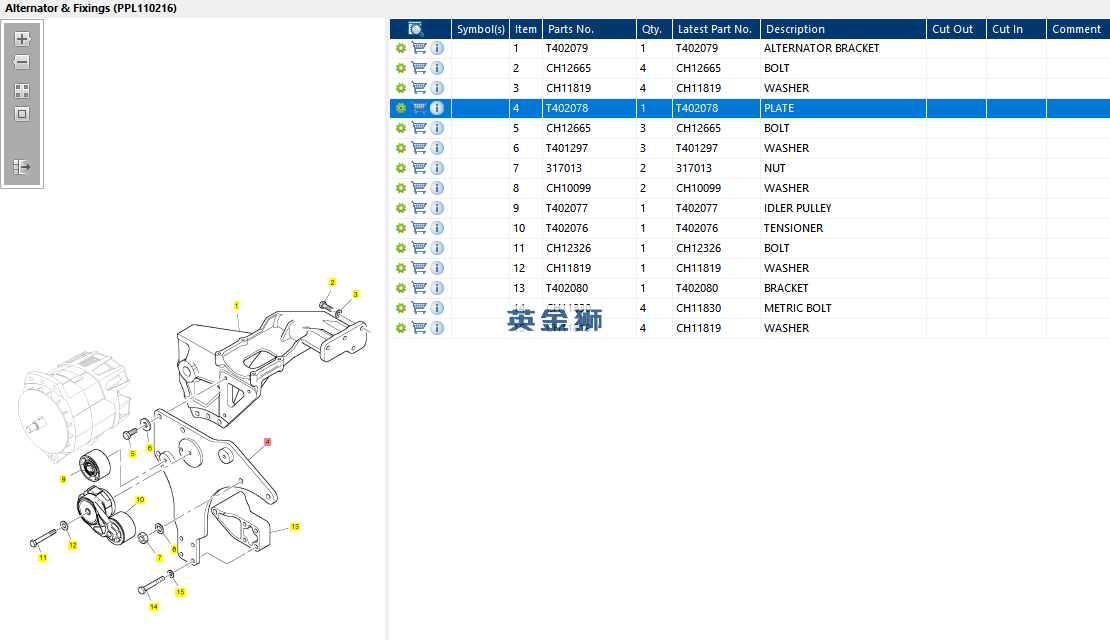1110x640 pixels.
Task: Click the zoom in plus icon
Action: click(22, 39)
